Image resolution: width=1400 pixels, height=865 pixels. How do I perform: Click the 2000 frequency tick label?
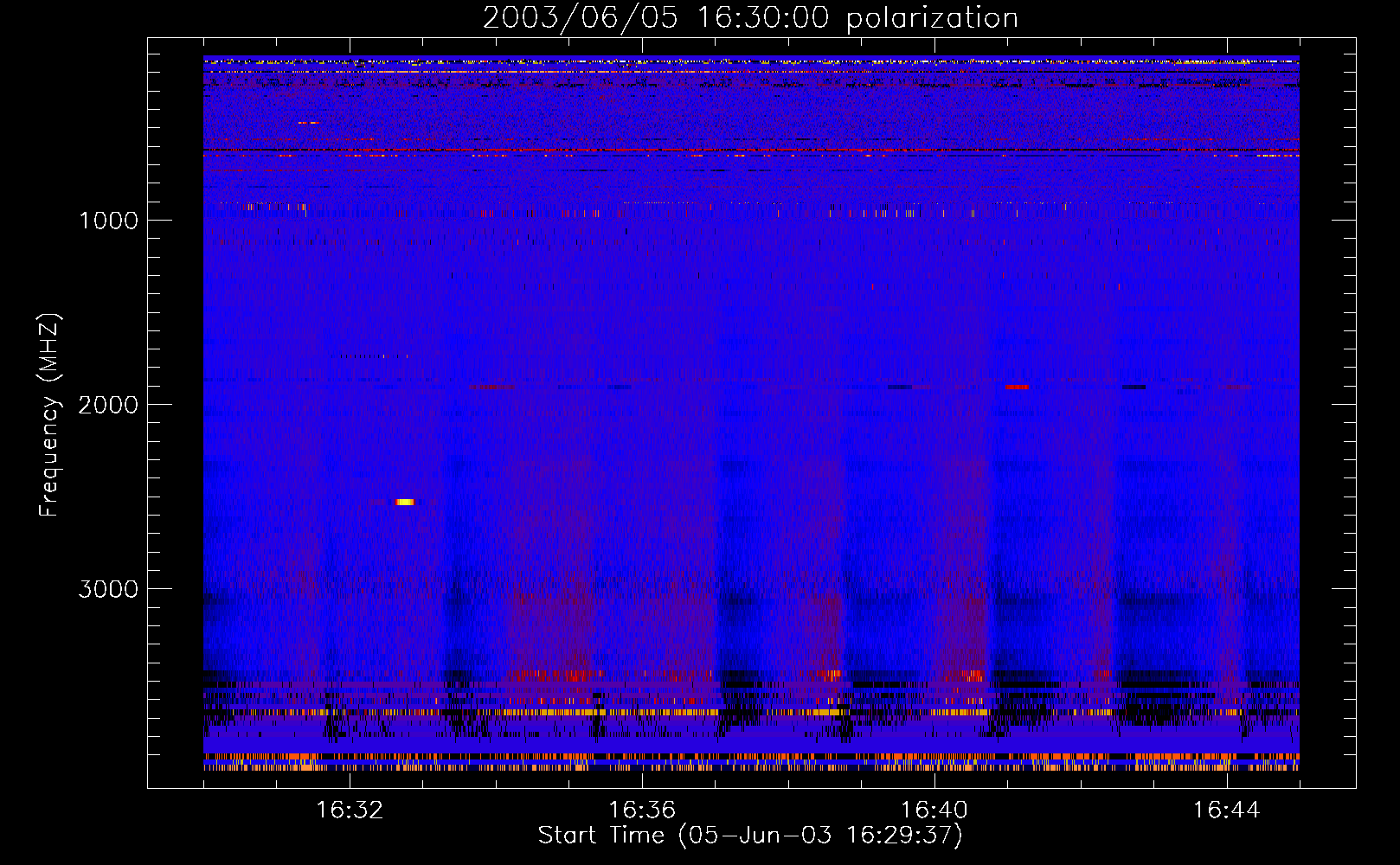pos(108,405)
